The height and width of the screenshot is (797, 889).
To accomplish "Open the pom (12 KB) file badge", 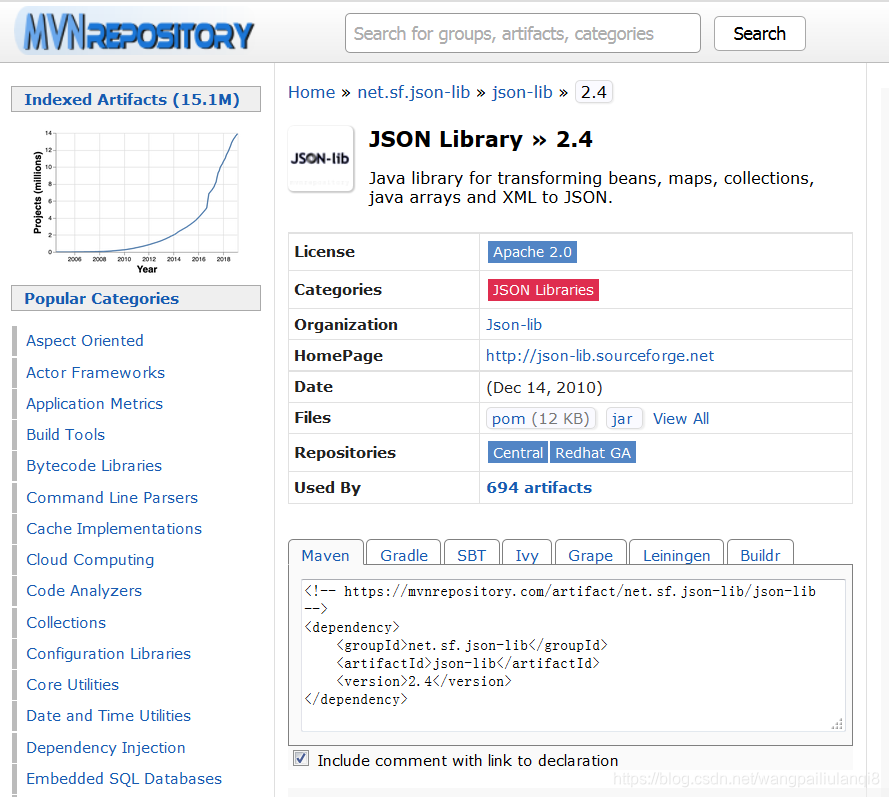I will (541, 418).
